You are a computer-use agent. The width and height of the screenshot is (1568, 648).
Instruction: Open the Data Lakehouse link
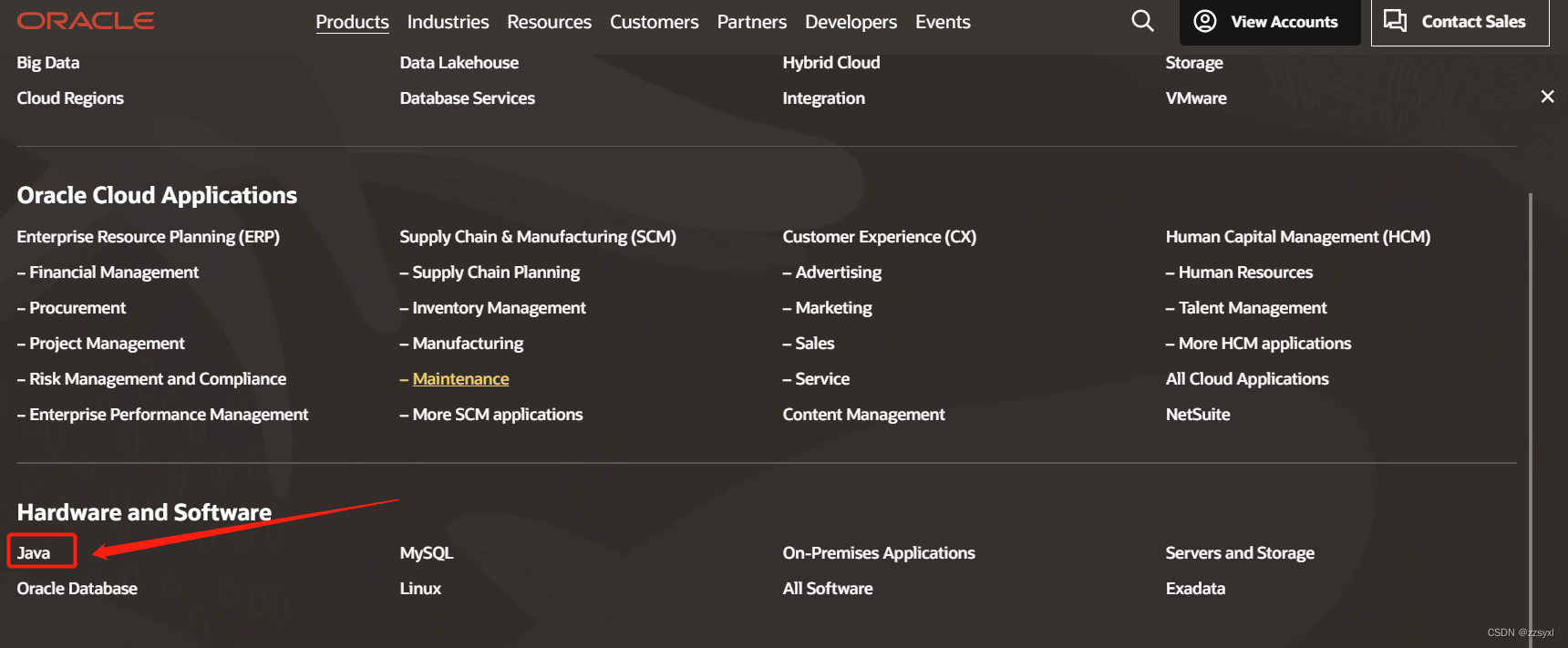tap(459, 63)
